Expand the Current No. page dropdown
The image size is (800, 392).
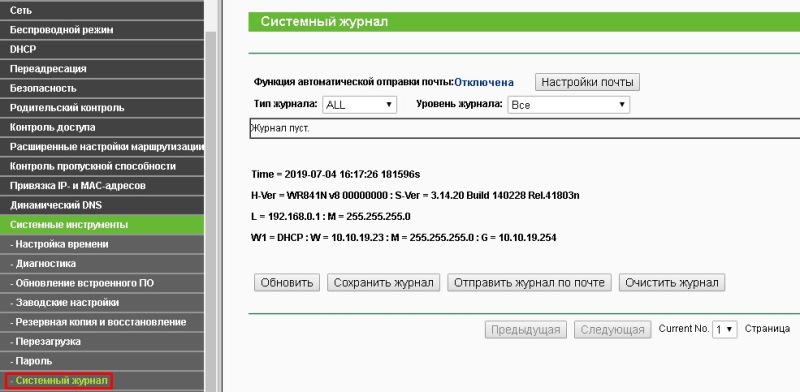(724, 330)
